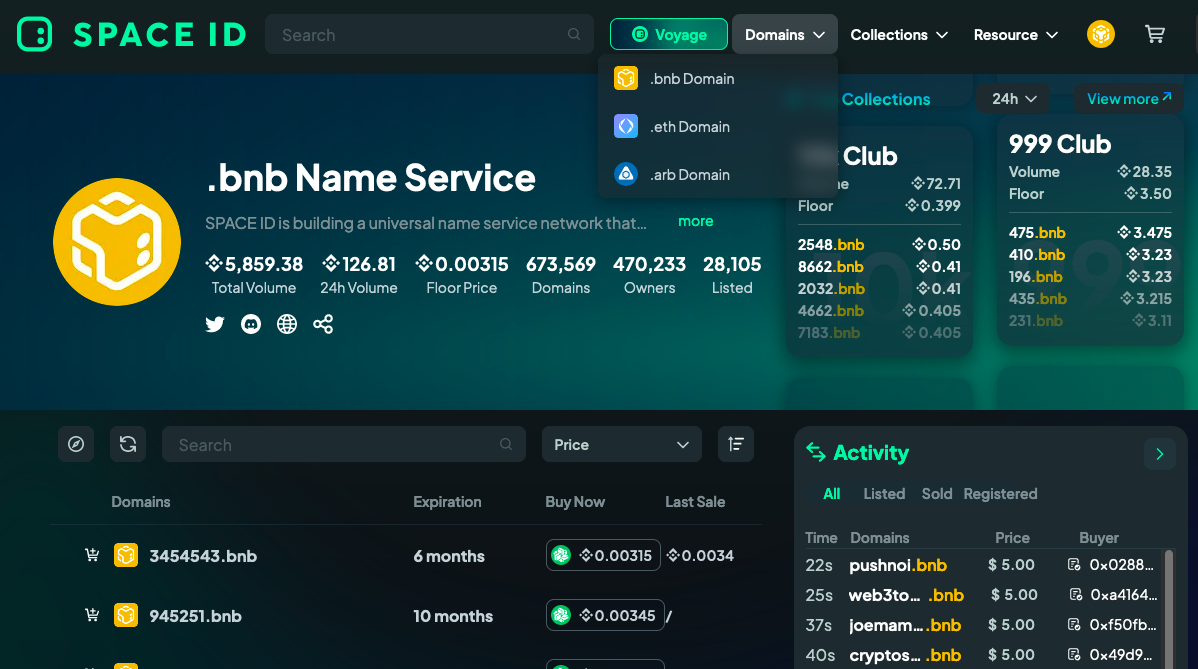The height and width of the screenshot is (669, 1198).
Task: Toggle the sort order icon
Action: 736,444
